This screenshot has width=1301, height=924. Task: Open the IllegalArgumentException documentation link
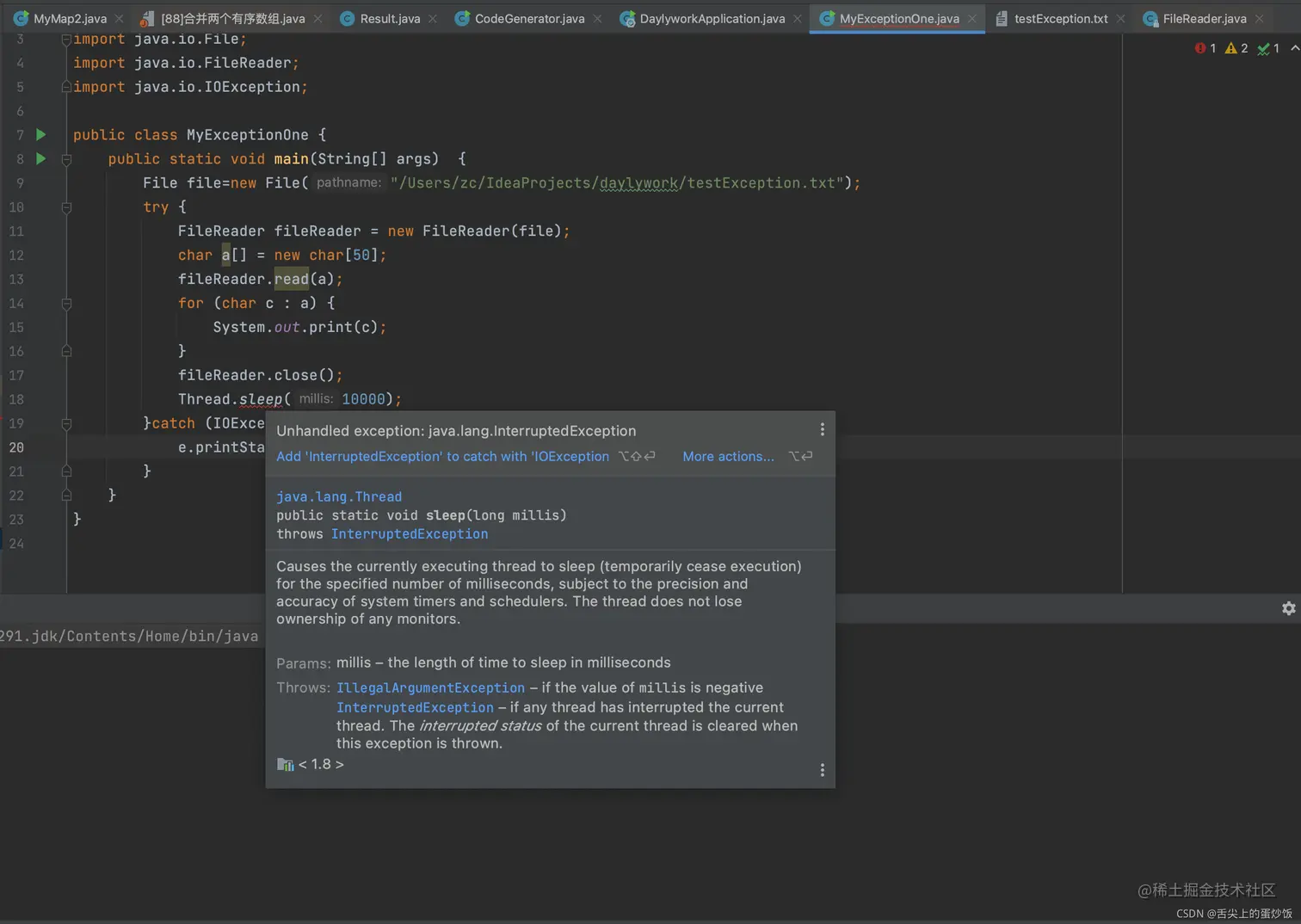[430, 687]
